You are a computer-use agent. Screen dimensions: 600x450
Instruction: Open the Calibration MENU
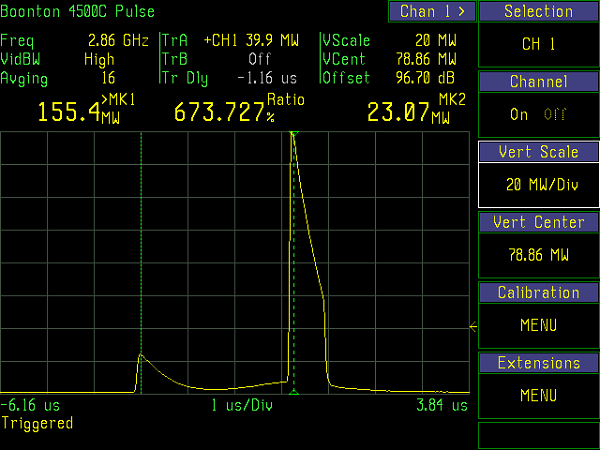pos(538,325)
